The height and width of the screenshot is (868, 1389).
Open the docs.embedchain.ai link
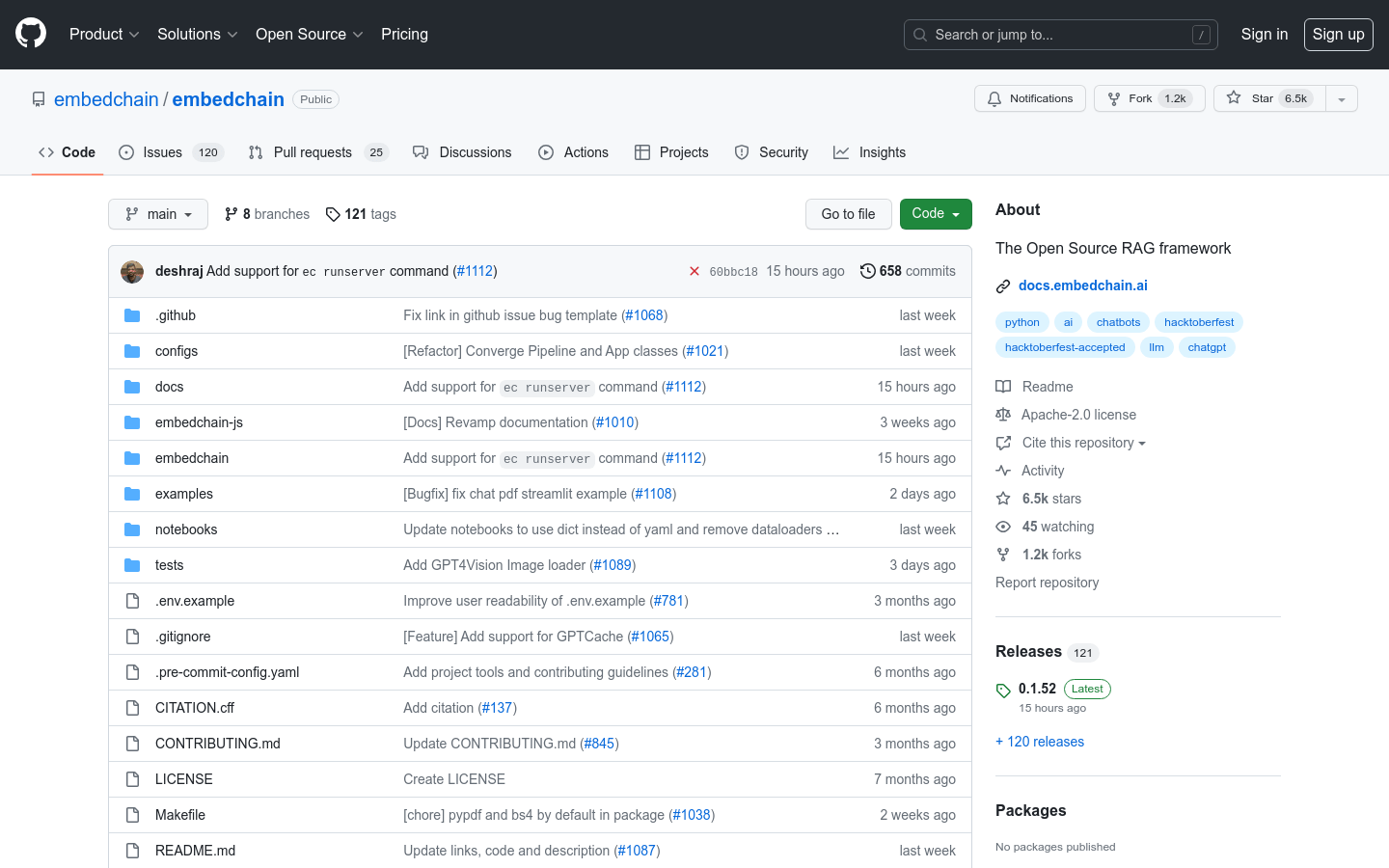pyautogui.click(x=1083, y=285)
